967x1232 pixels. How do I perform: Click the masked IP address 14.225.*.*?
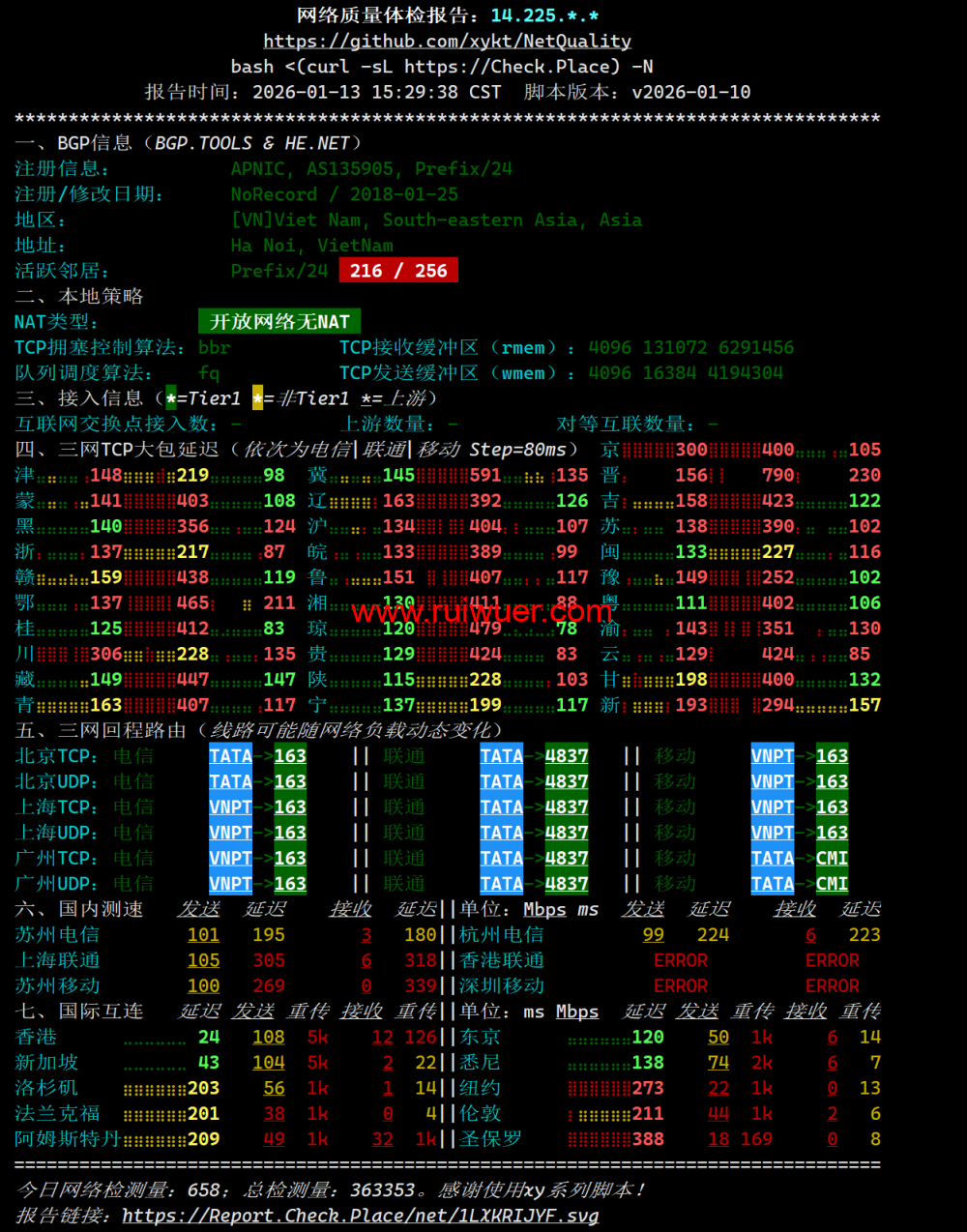click(544, 15)
